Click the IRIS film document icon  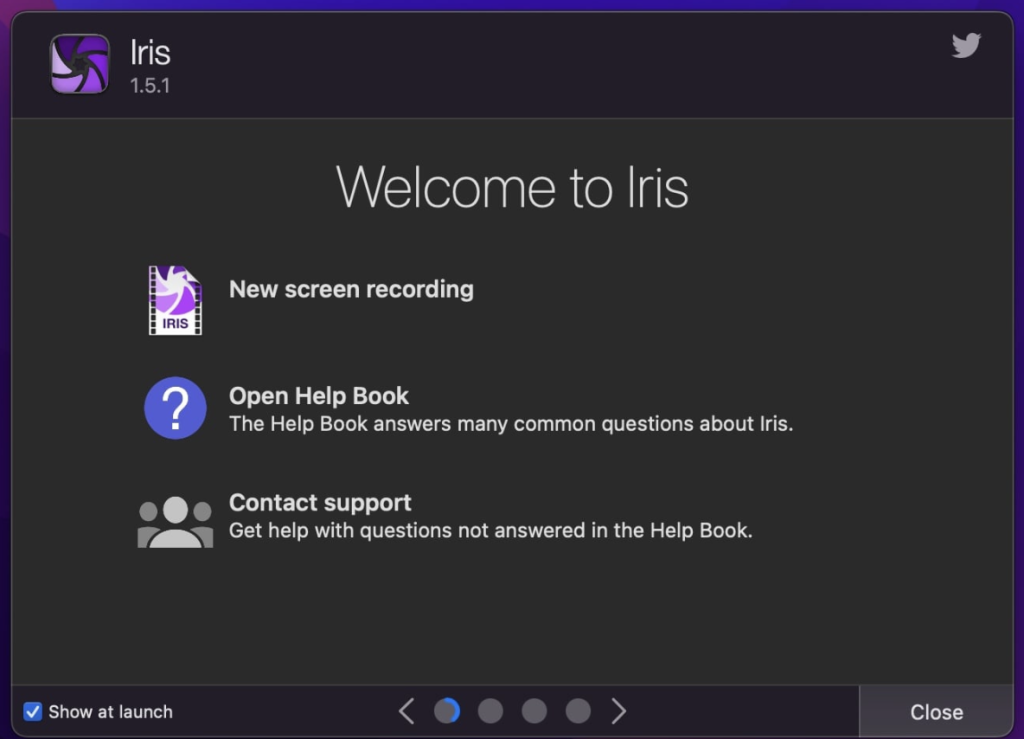click(x=175, y=300)
